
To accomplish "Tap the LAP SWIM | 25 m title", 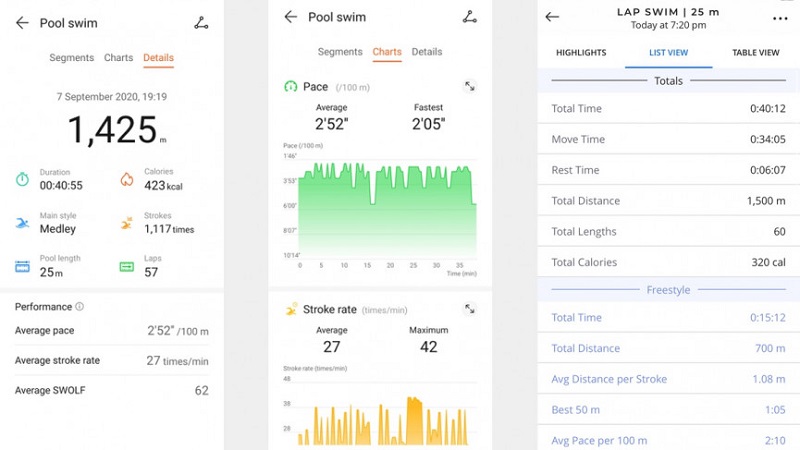I will [x=668, y=12].
